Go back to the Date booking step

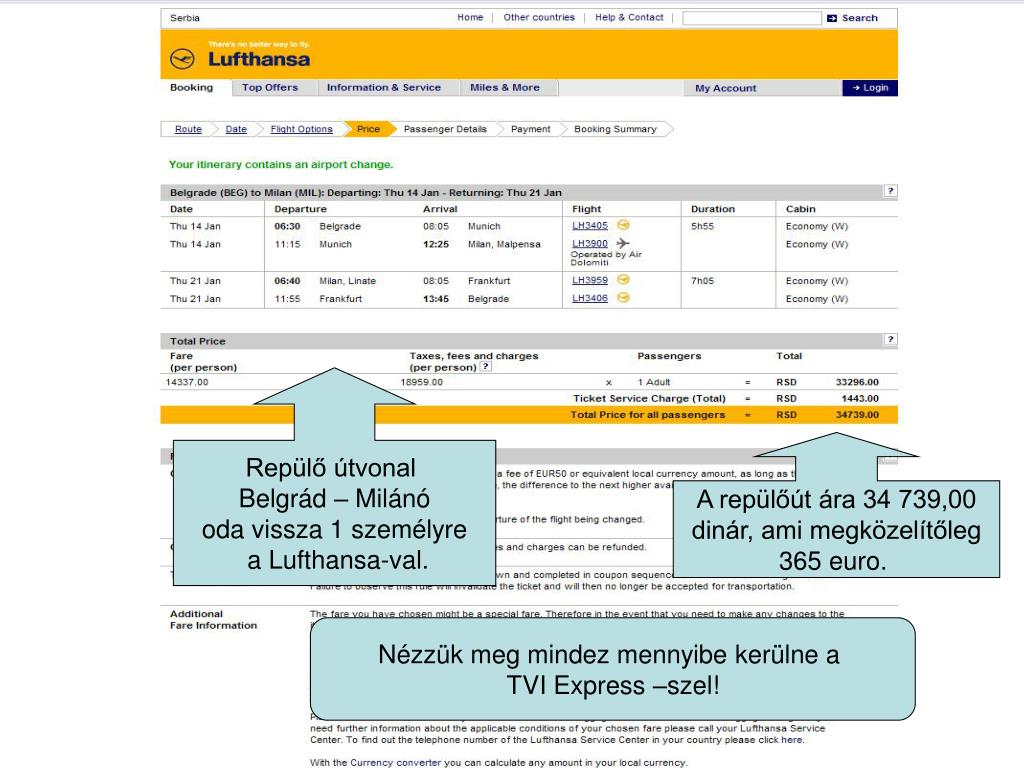(236, 129)
